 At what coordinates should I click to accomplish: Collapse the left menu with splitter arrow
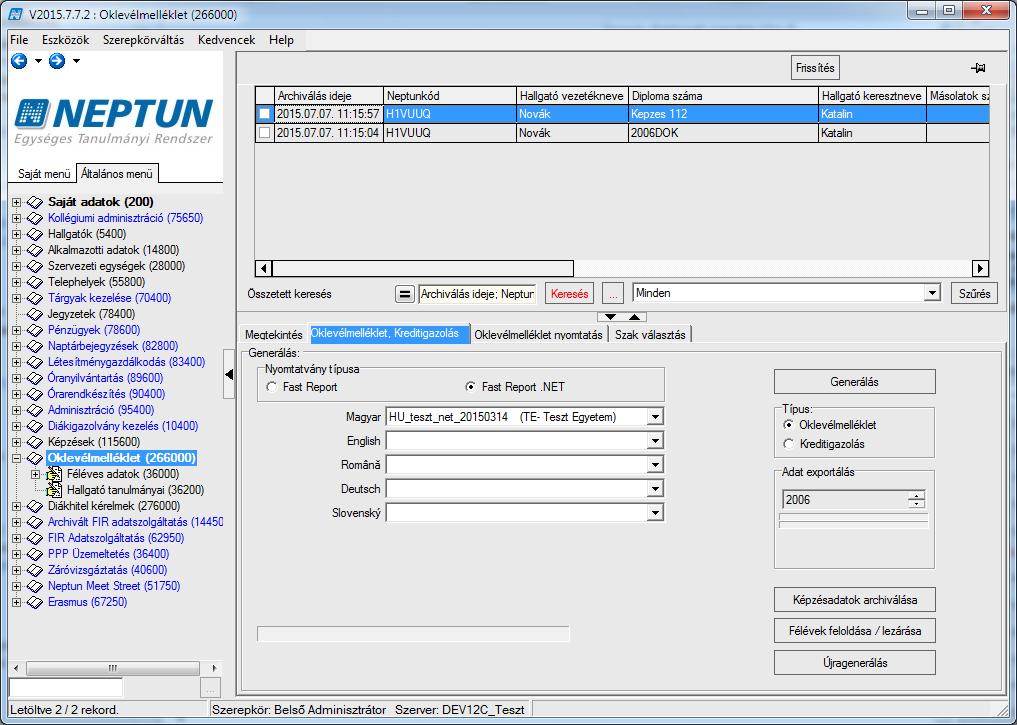[229, 374]
